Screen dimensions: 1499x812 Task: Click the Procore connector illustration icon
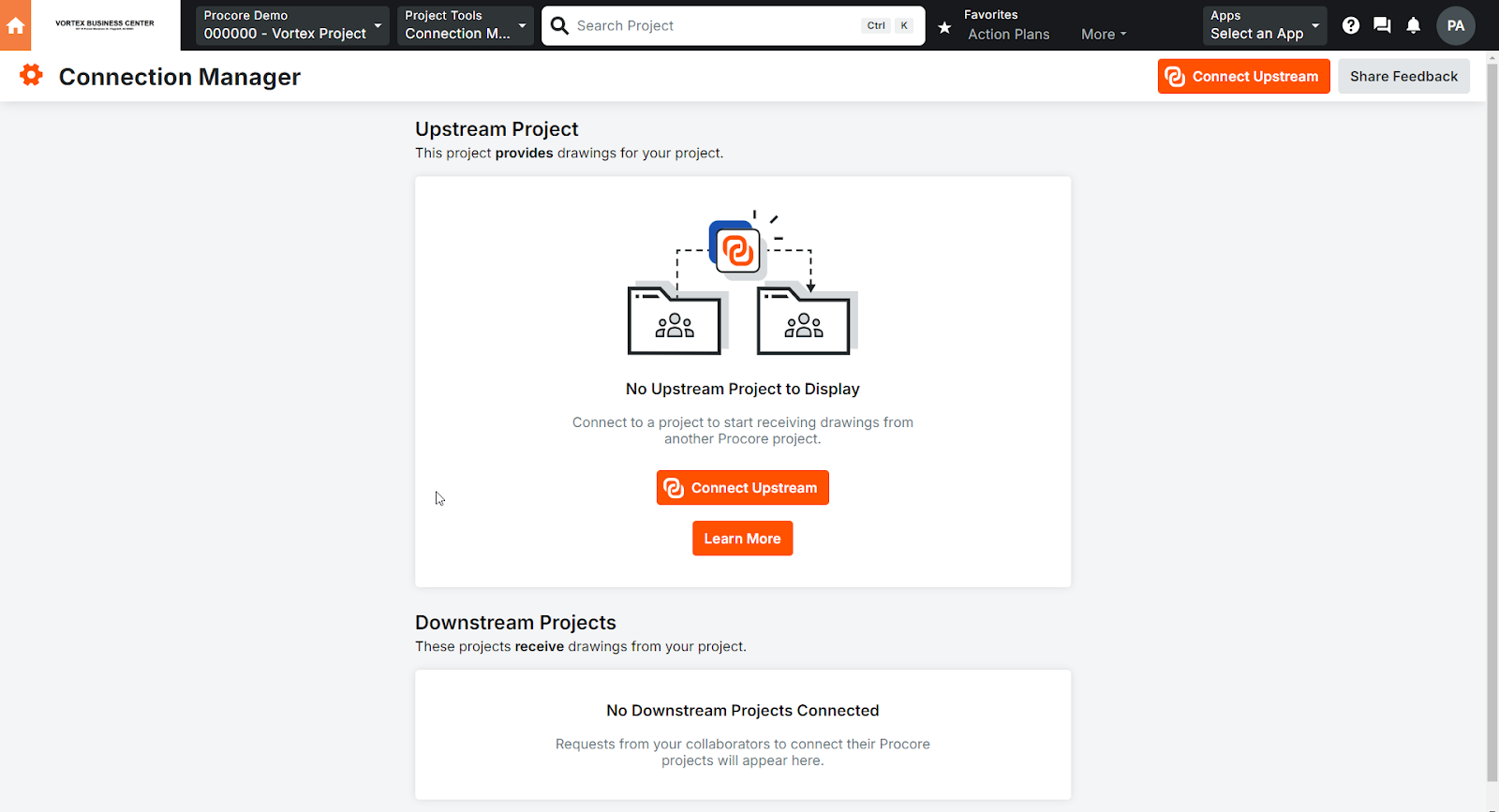(x=737, y=250)
